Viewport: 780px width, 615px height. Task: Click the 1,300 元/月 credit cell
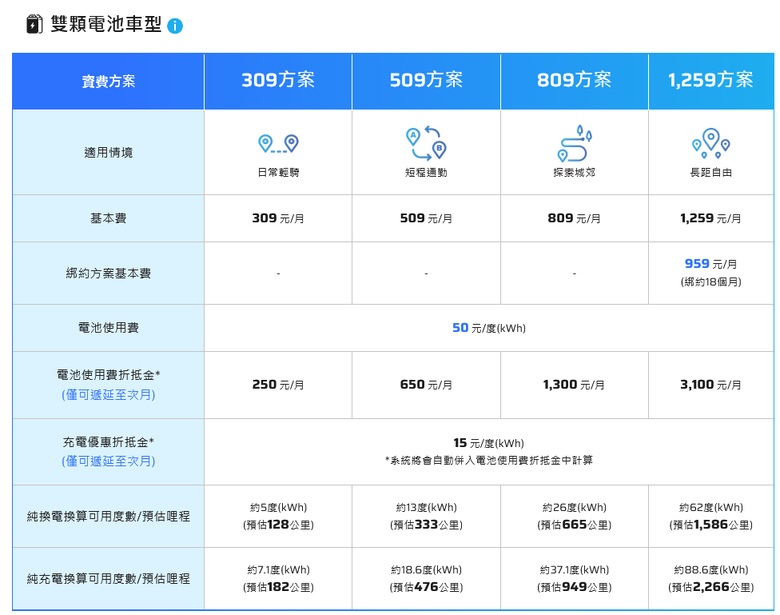point(574,385)
